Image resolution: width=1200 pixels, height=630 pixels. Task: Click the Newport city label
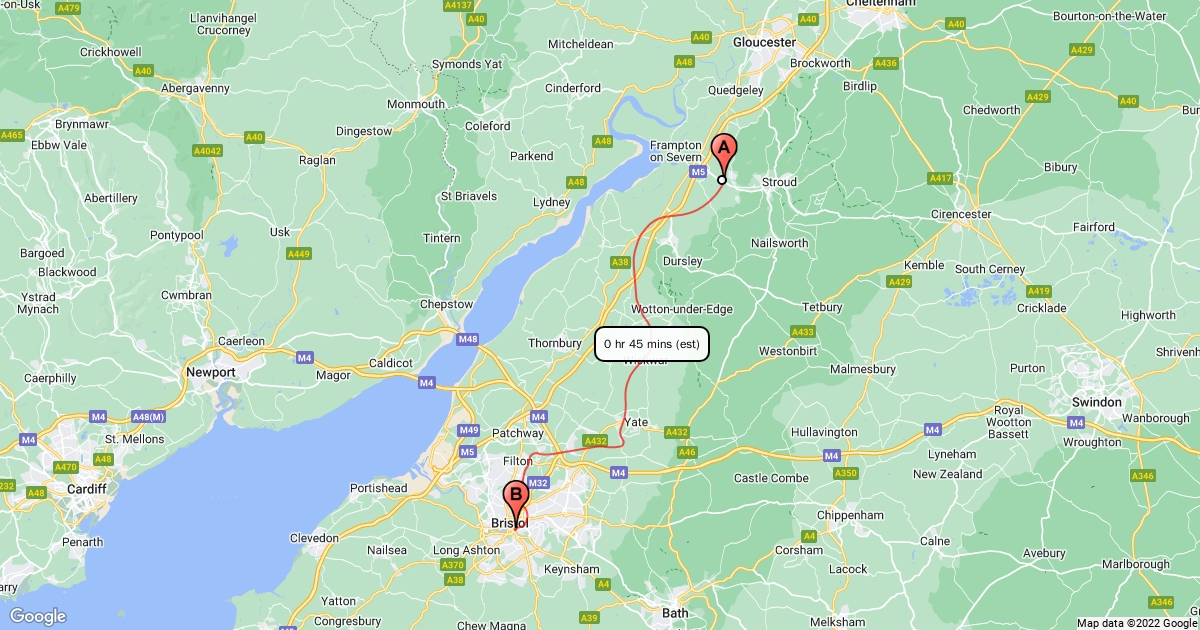click(210, 372)
